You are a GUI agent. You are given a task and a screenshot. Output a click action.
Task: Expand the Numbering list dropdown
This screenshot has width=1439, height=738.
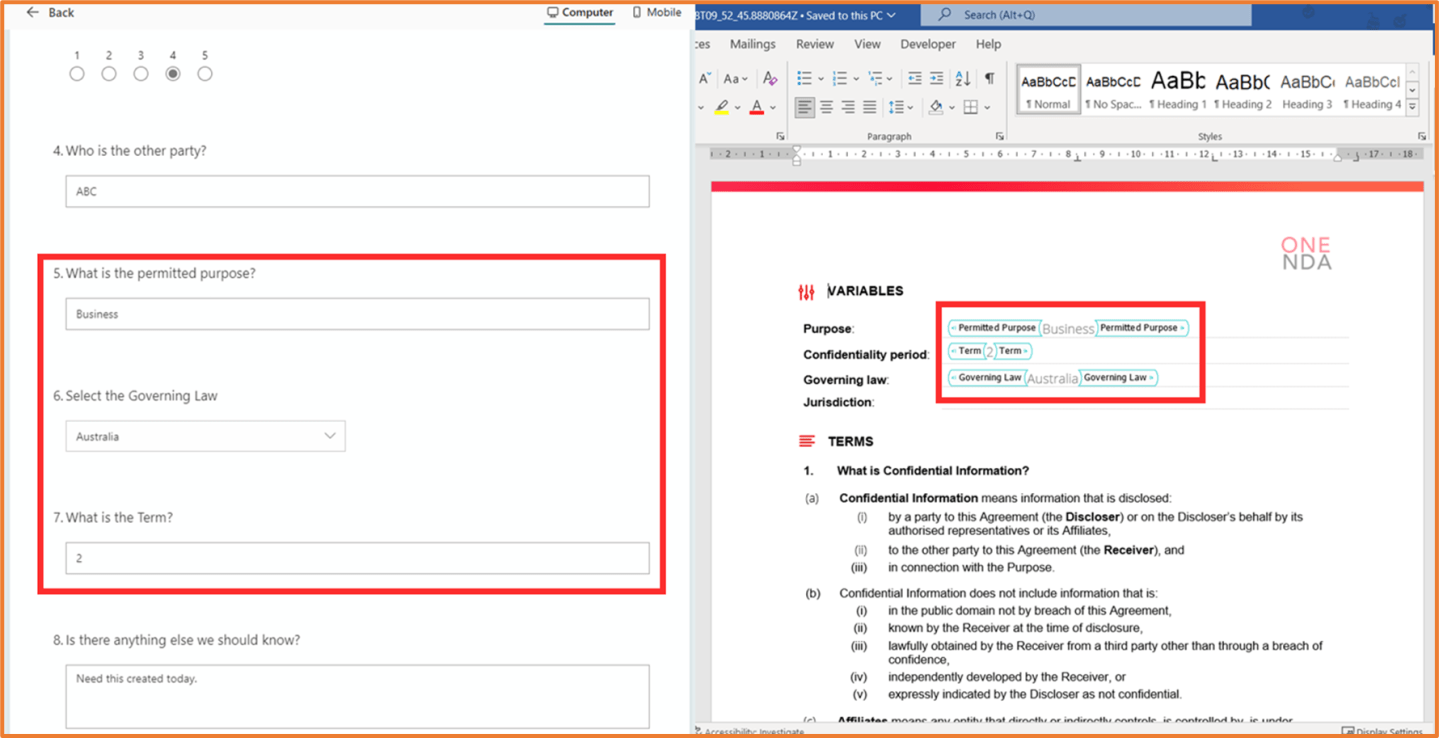coord(855,78)
